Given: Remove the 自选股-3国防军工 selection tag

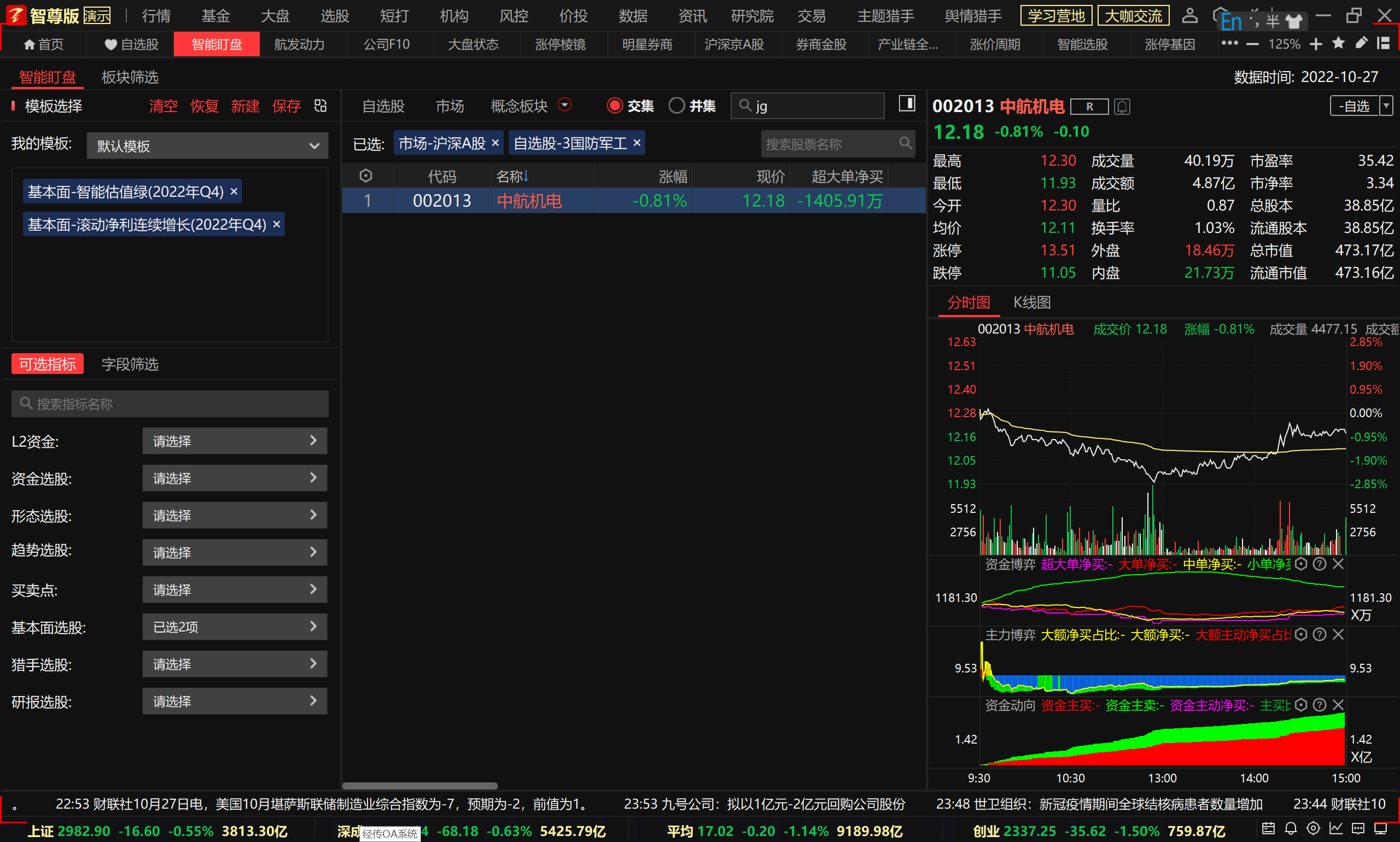Looking at the screenshot, I should (x=637, y=143).
